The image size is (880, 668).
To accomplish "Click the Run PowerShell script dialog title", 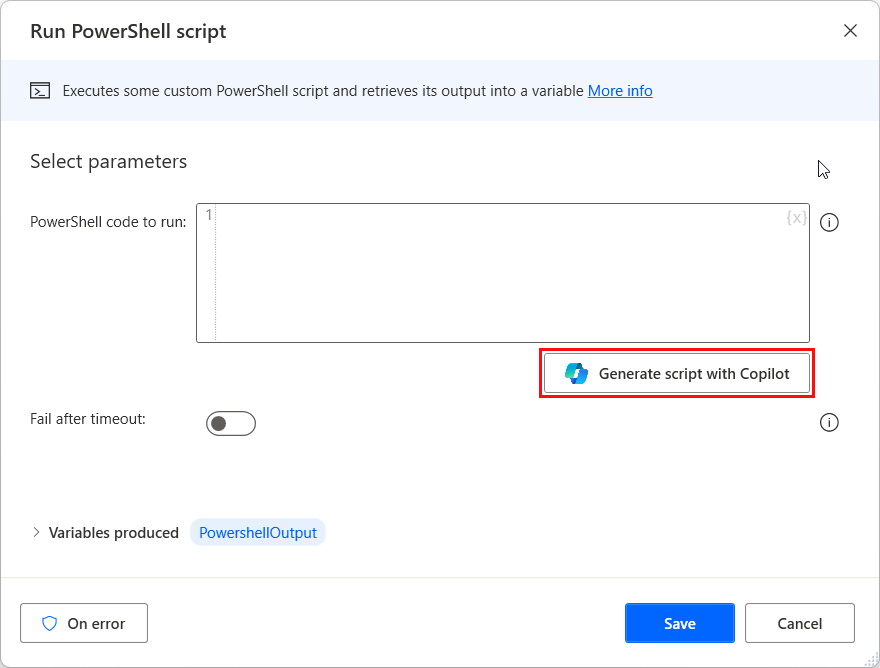I will point(127,31).
